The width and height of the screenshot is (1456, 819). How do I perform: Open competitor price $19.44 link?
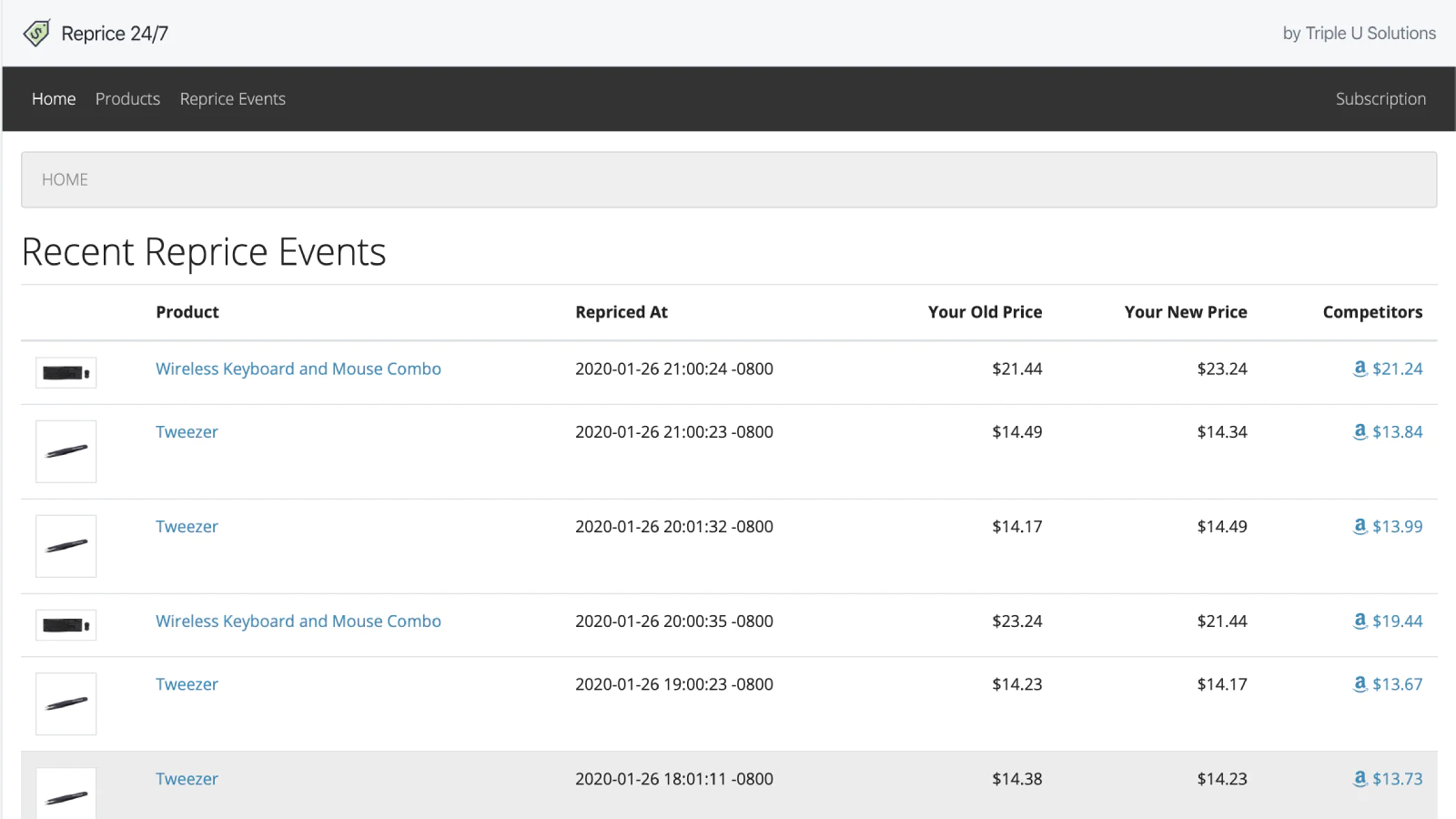(1398, 622)
